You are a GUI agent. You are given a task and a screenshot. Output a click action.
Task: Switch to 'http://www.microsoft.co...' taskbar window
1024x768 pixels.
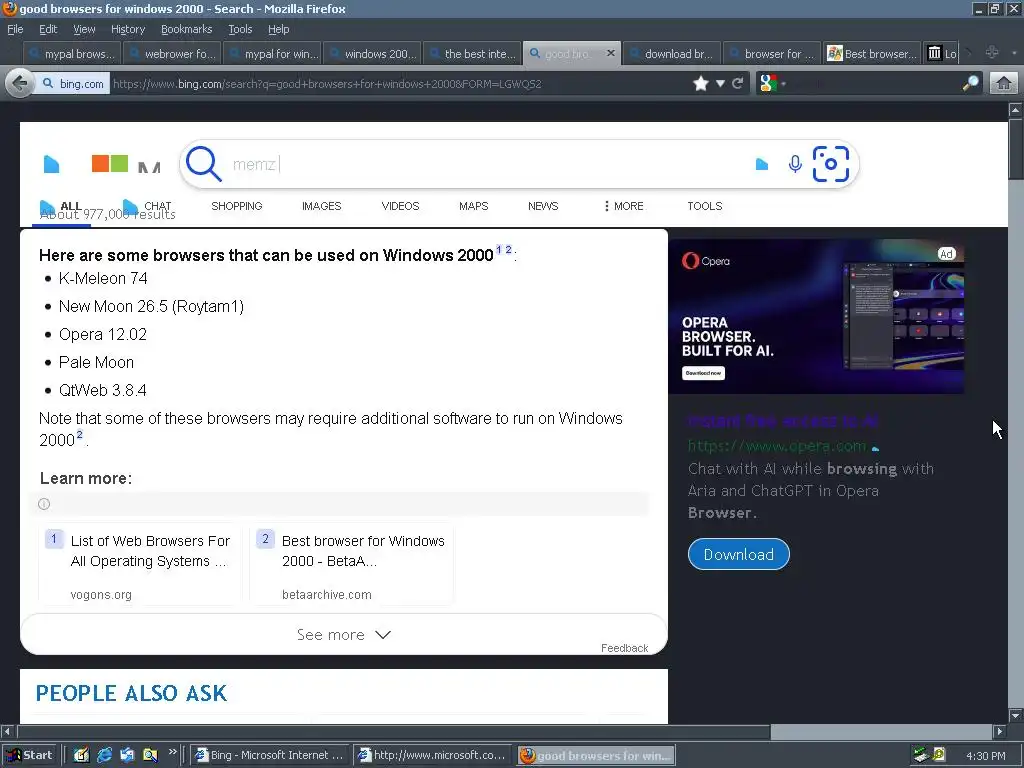coord(434,755)
